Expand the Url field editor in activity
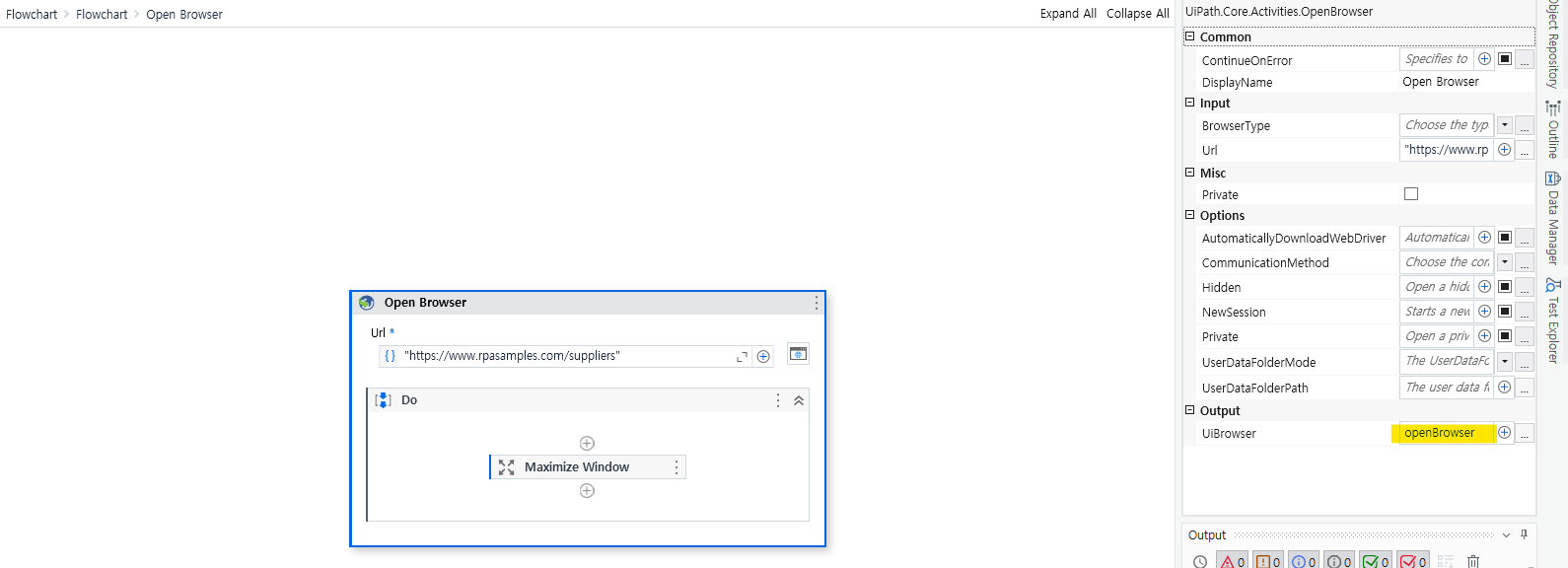This screenshot has height=568, width=1568. coord(742,357)
